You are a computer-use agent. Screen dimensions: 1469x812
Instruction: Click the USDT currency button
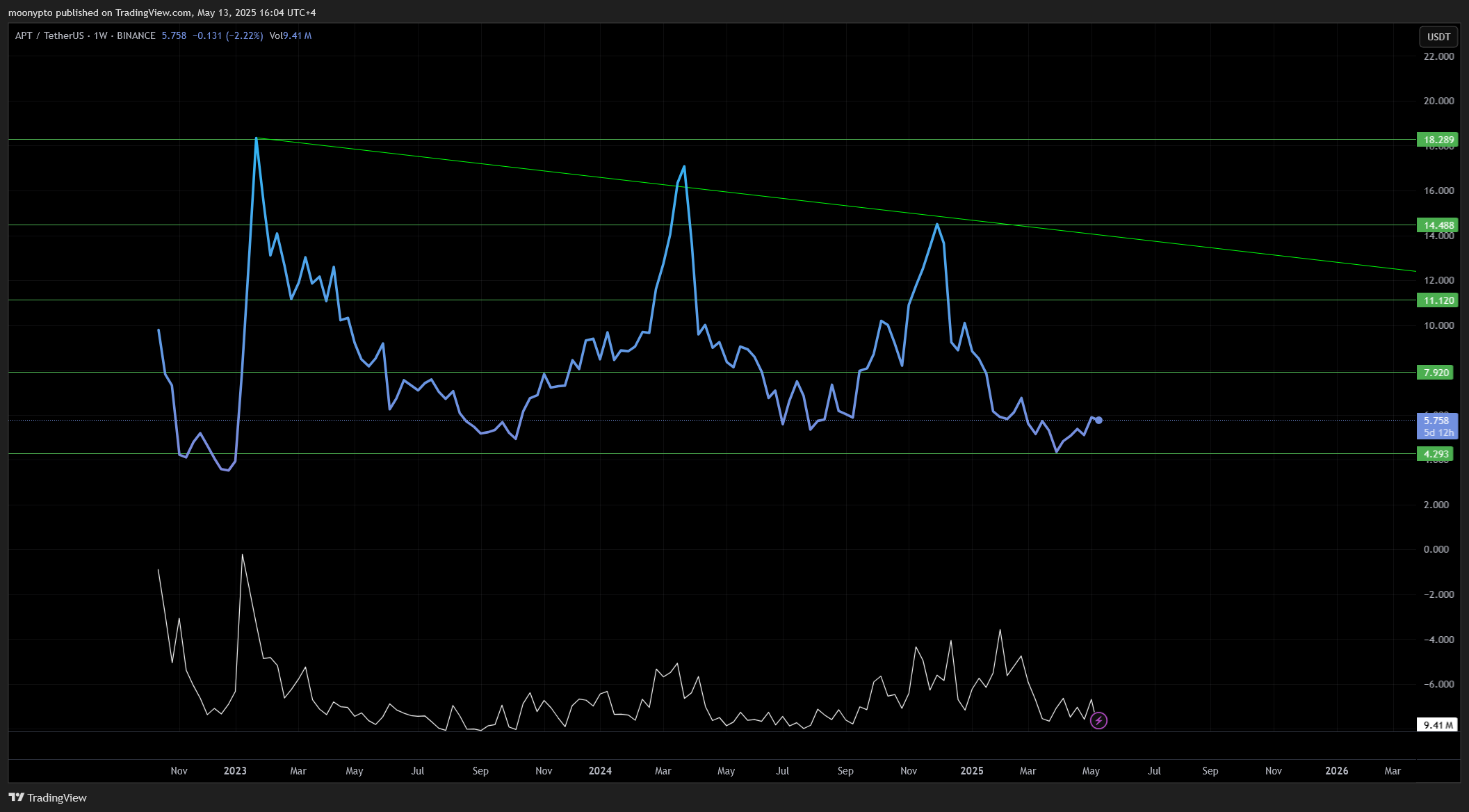click(1438, 37)
